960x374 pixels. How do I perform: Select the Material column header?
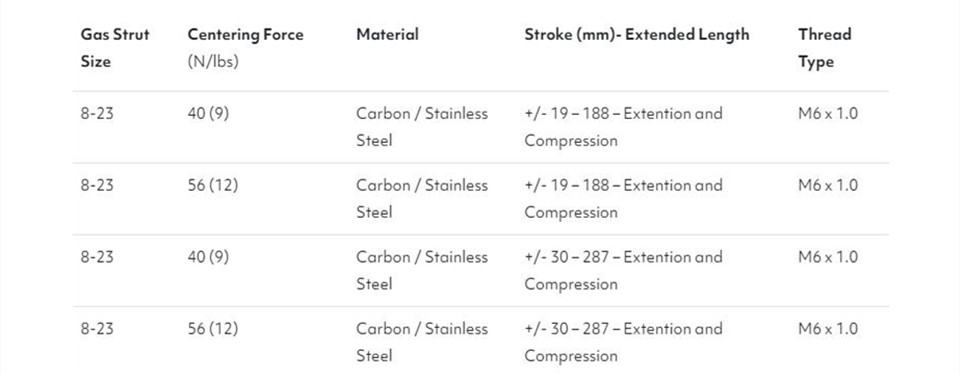coord(387,34)
